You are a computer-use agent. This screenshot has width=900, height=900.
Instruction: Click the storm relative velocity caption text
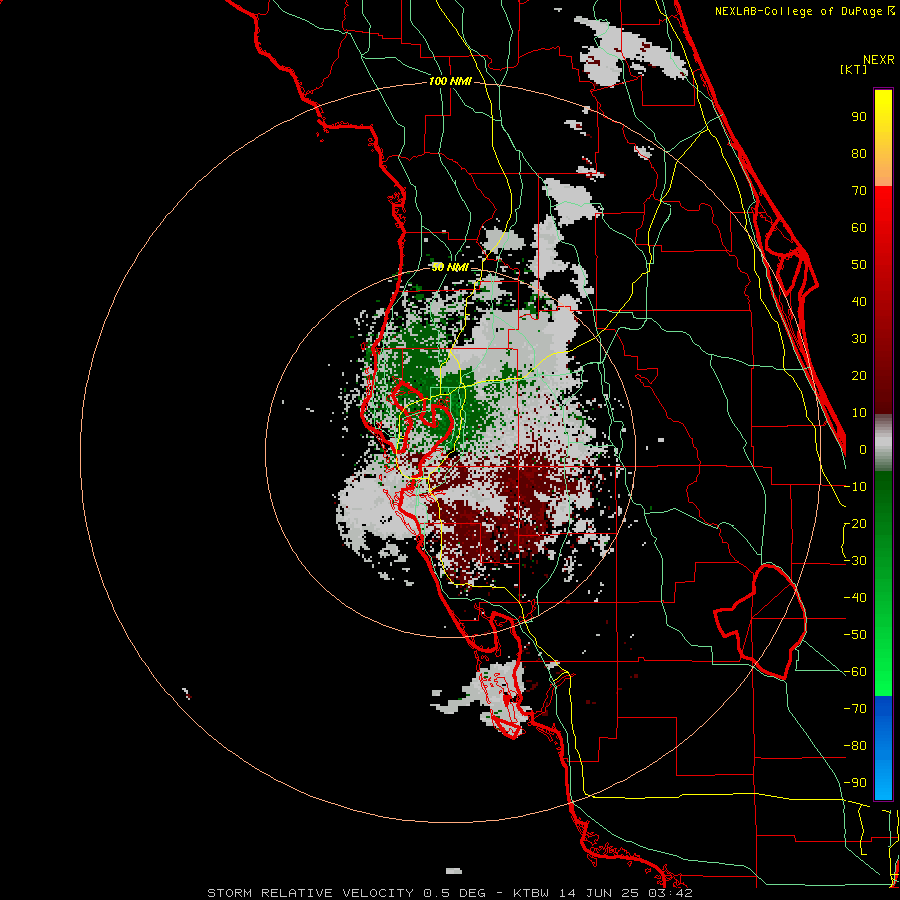(449, 893)
